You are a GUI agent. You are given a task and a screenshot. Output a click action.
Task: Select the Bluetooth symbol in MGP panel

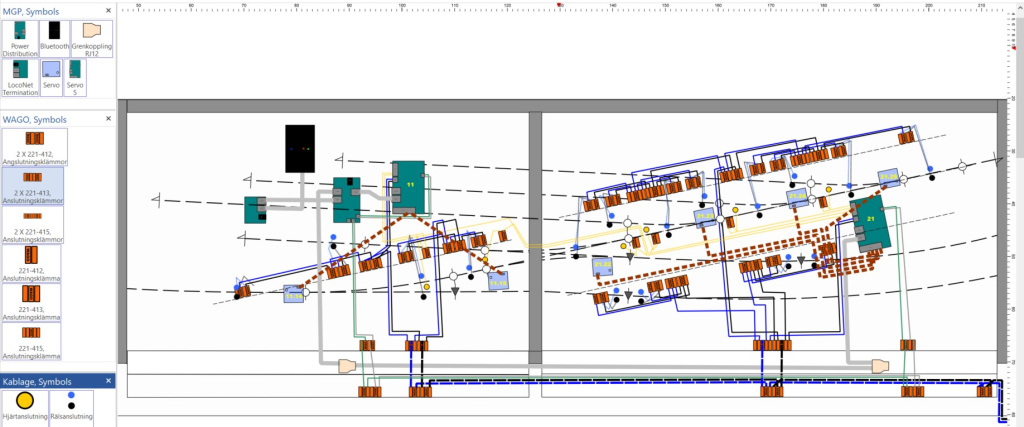(x=54, y=37)
